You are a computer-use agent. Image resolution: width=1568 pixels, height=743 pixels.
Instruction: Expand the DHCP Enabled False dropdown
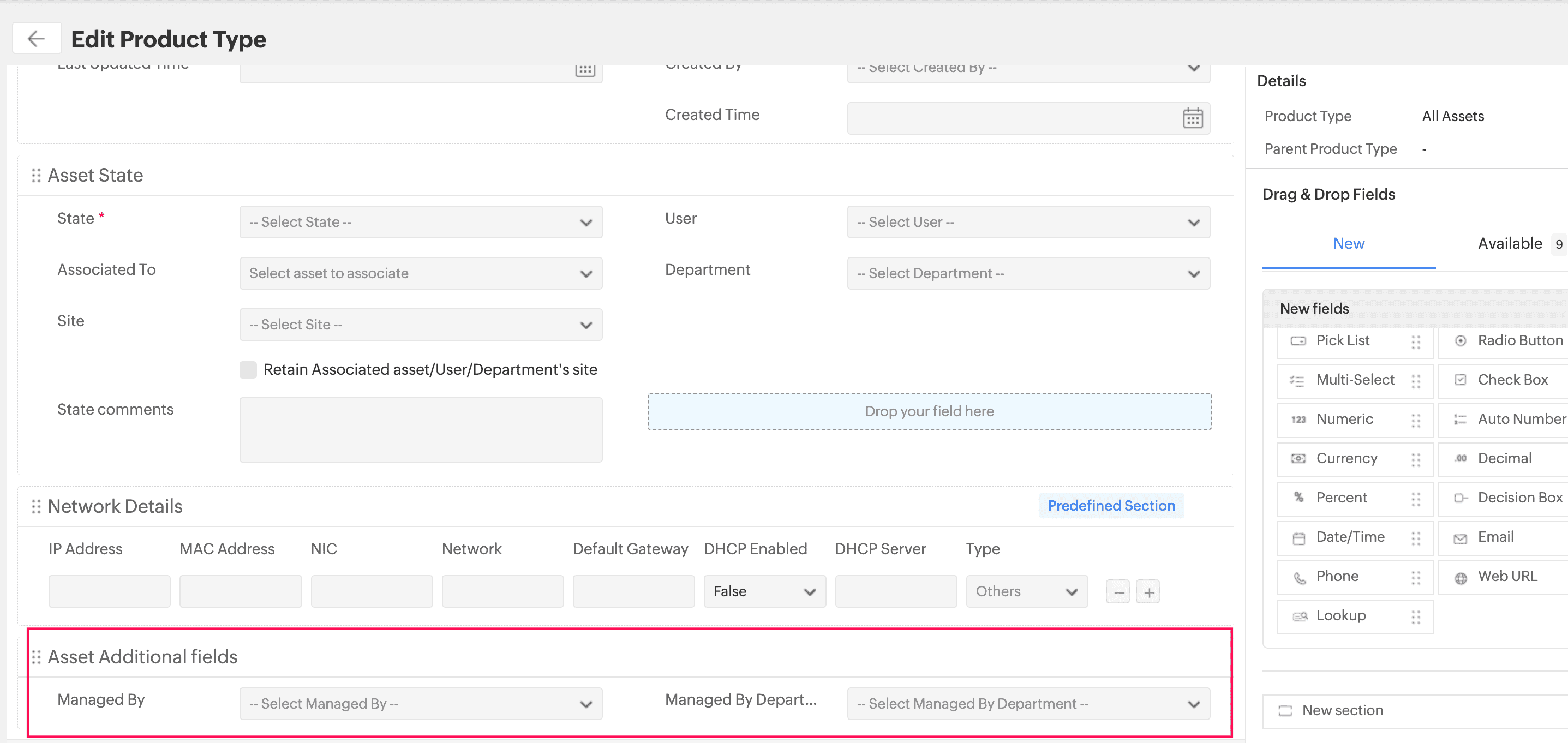coord(764,591)
